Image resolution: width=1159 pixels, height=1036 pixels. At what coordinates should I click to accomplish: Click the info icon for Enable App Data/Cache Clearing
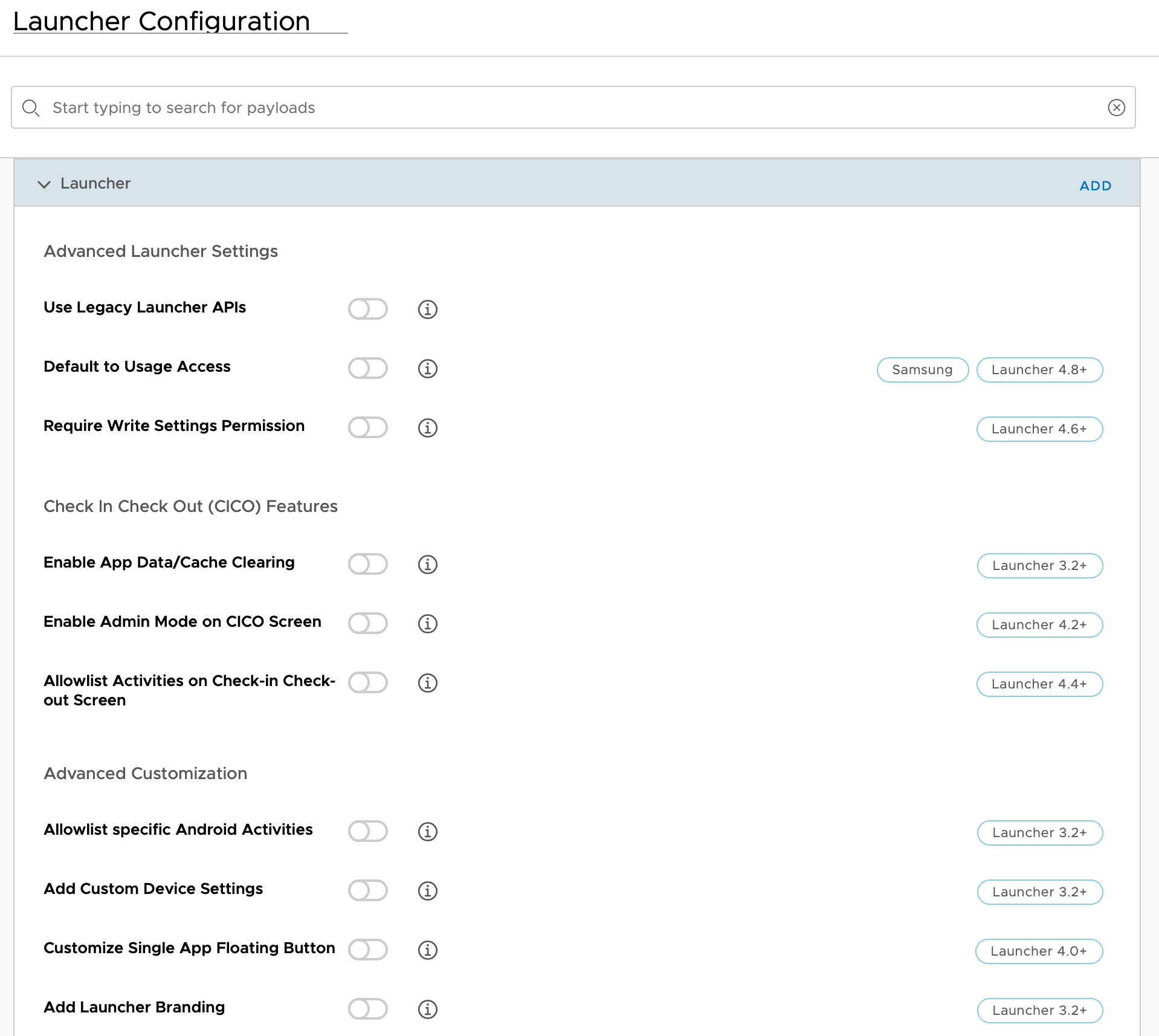[427, 565]
